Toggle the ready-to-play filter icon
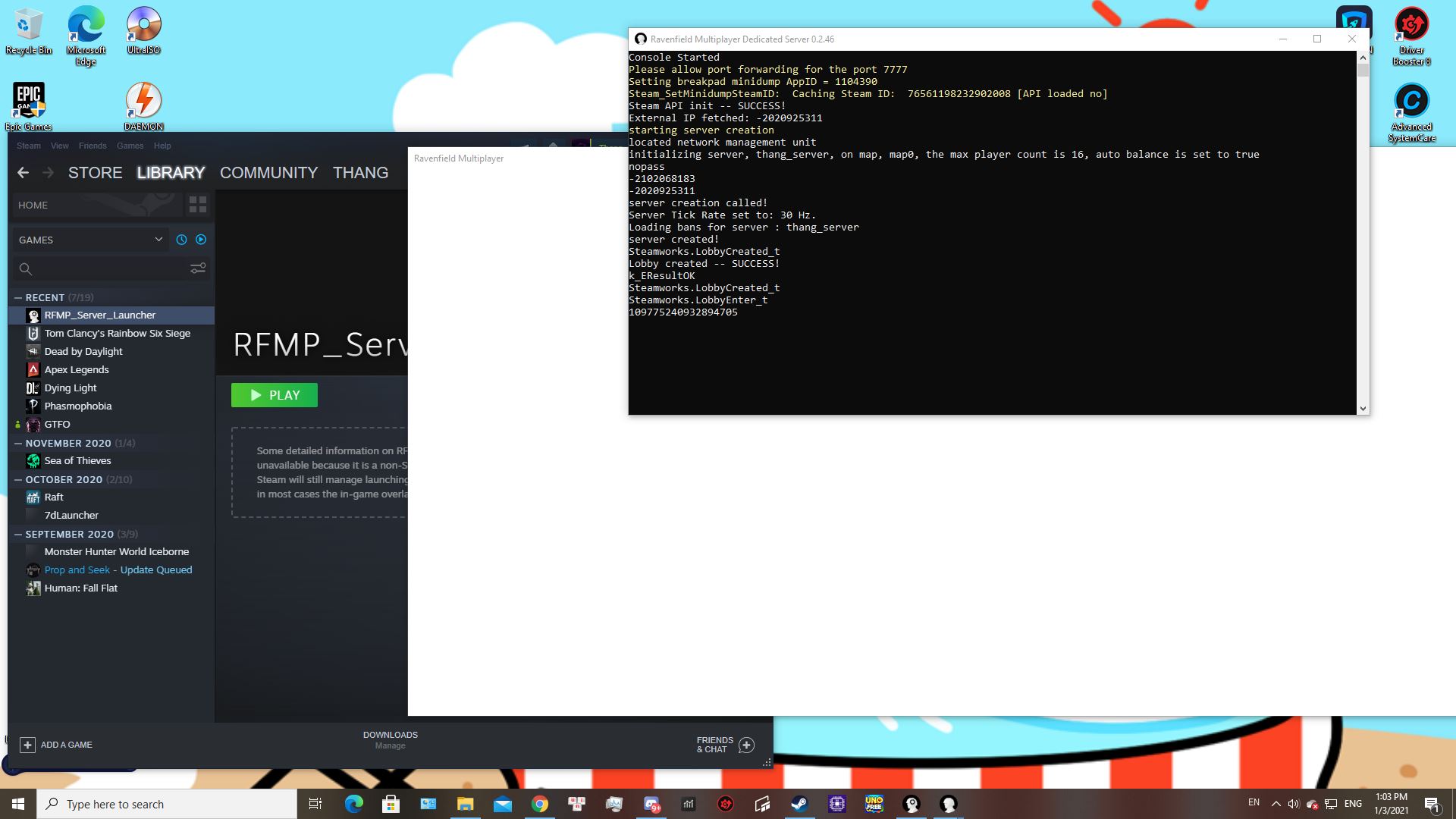The width and height of the screenshot is (1456, 819). pos(201,240)
